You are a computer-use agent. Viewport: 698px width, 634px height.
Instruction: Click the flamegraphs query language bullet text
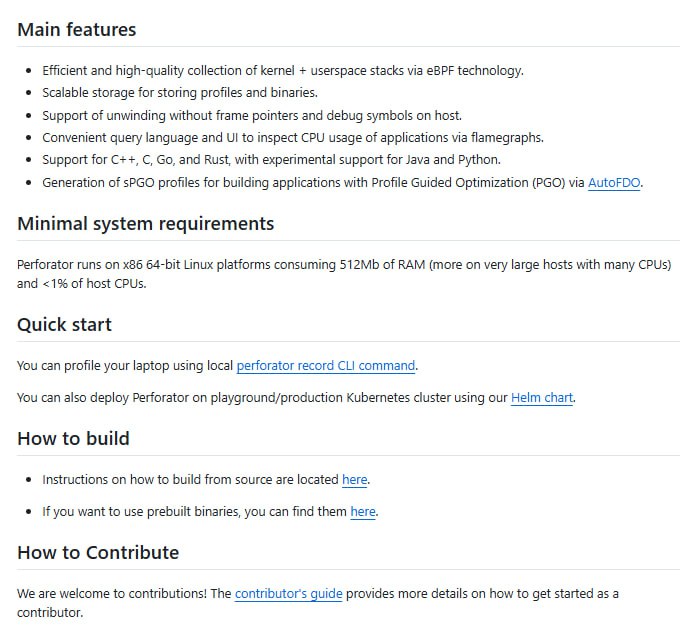pos(292,138)
